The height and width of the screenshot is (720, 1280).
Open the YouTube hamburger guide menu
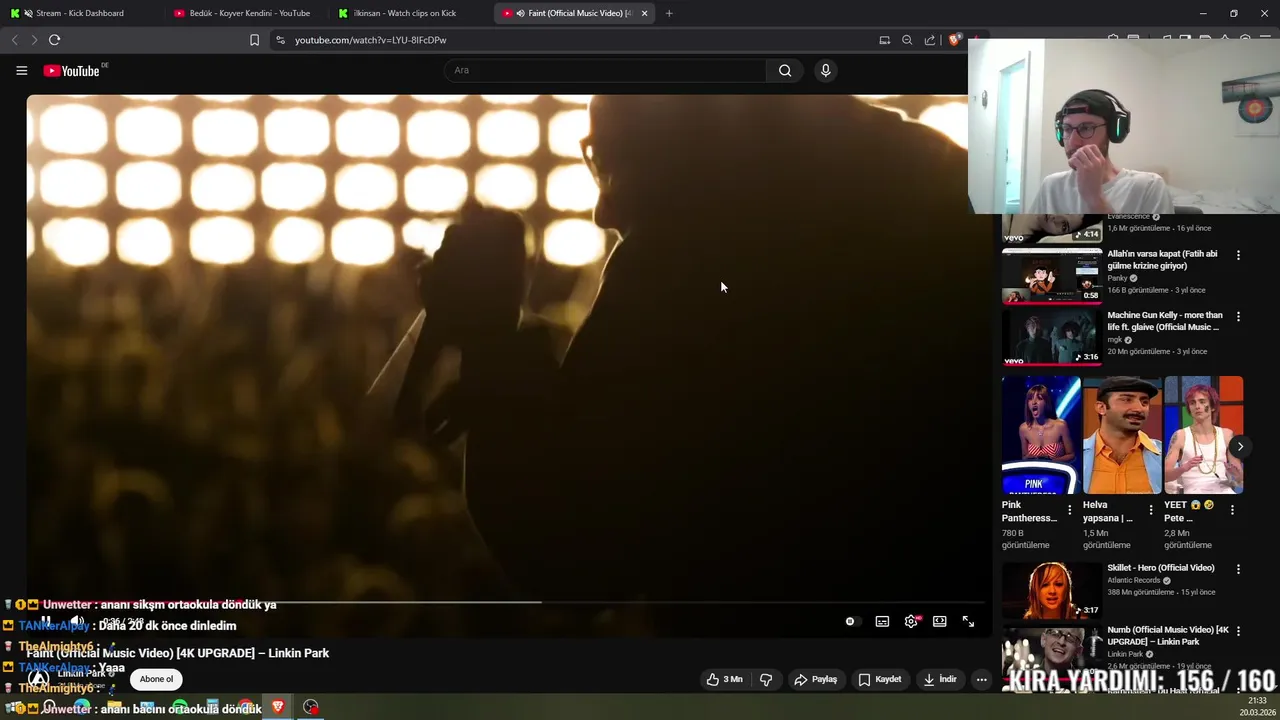pyautogui.click(x=21, y=70)
